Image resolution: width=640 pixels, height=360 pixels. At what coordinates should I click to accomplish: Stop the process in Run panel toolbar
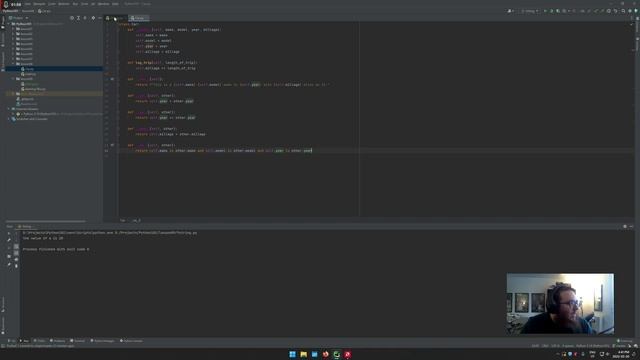click(9, 247)
